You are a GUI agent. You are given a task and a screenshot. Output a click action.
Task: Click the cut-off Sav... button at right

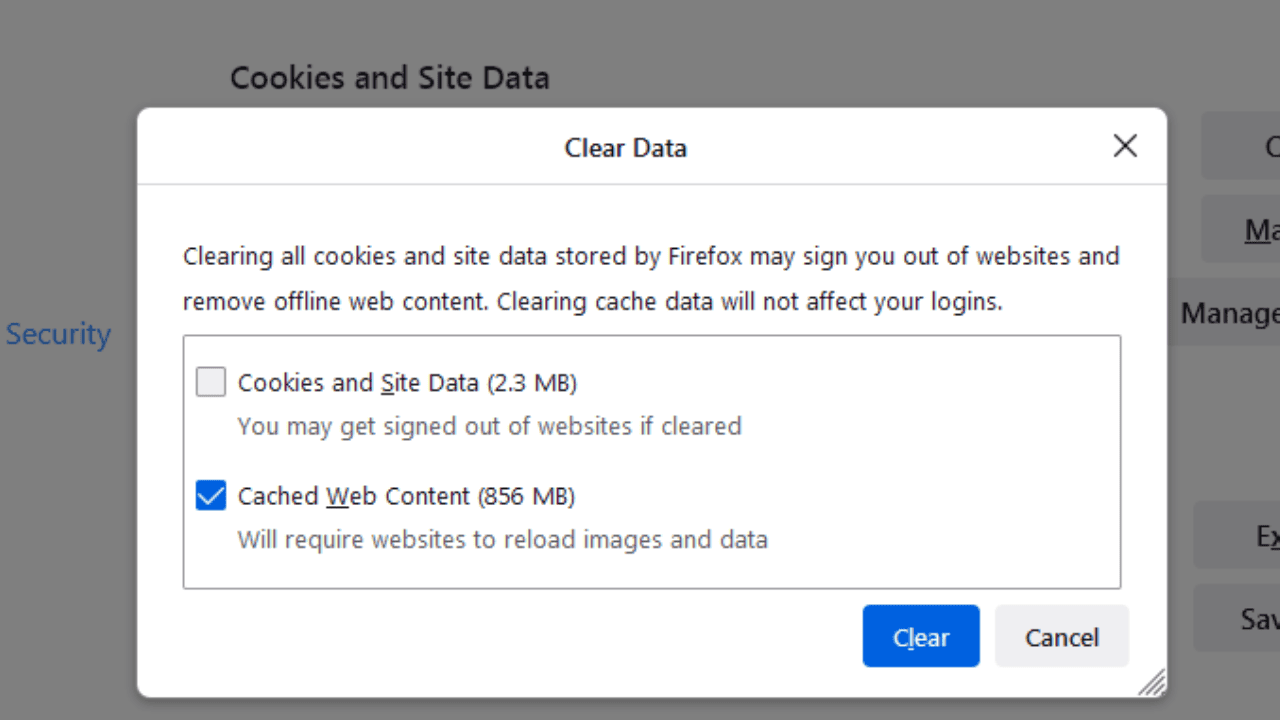coord(1237,618)
